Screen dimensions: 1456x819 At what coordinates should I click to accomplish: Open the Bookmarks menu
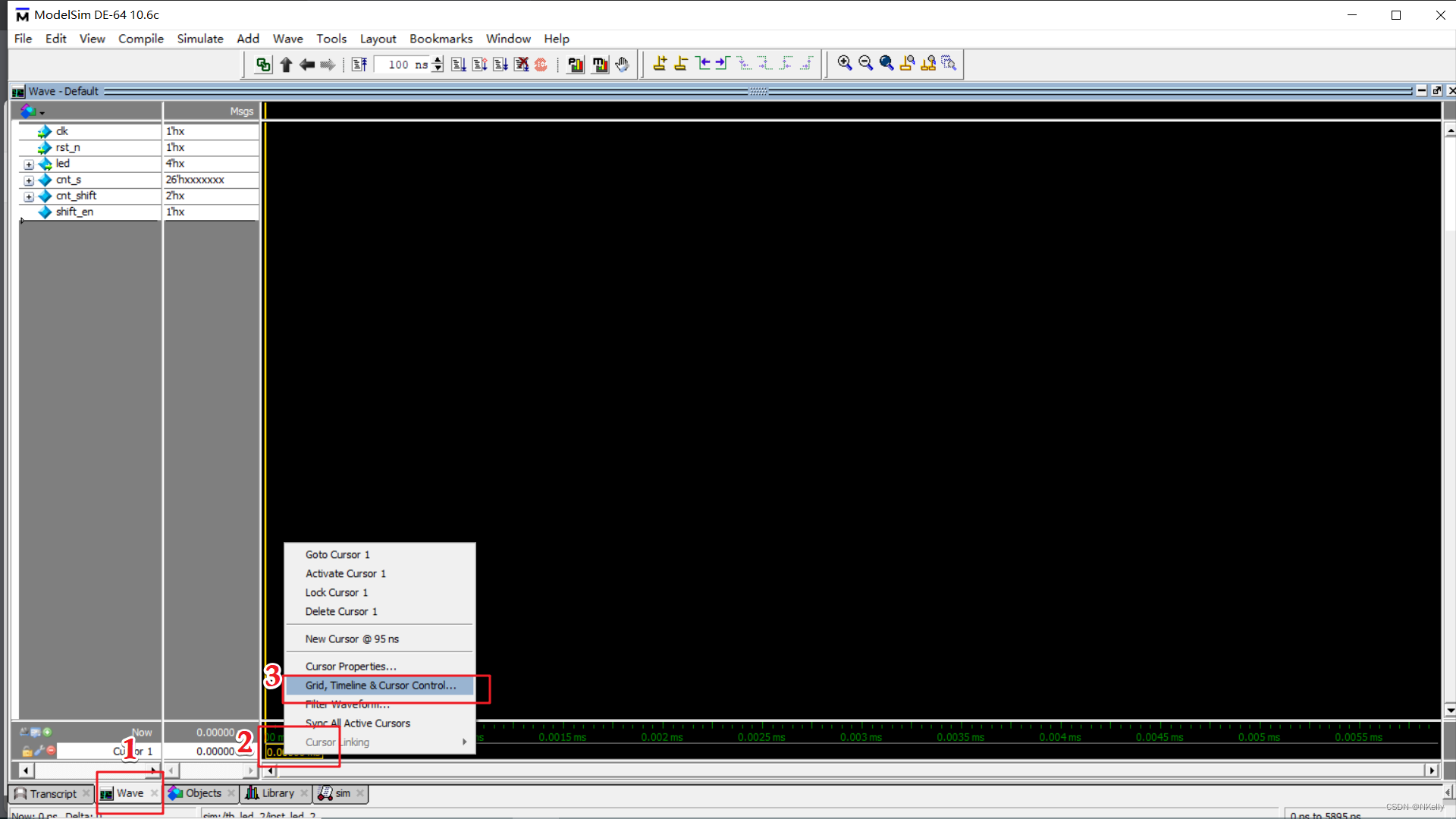coord(441,39)
